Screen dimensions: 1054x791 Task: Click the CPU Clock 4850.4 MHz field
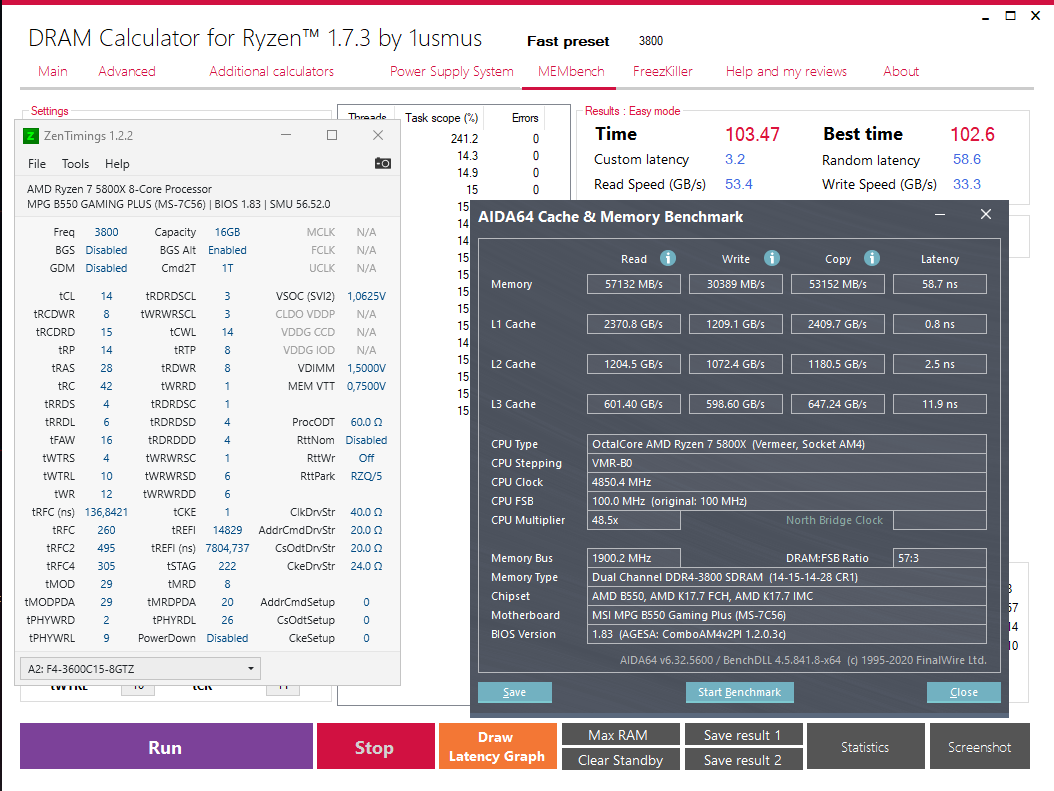pos(786,482)
